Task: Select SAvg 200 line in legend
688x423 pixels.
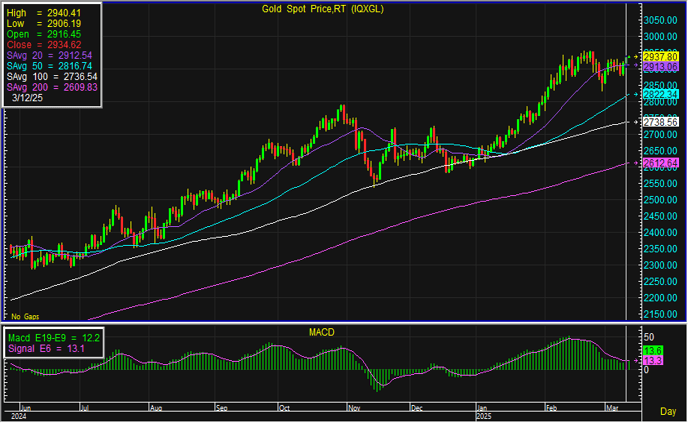Action: coord(52,88)
